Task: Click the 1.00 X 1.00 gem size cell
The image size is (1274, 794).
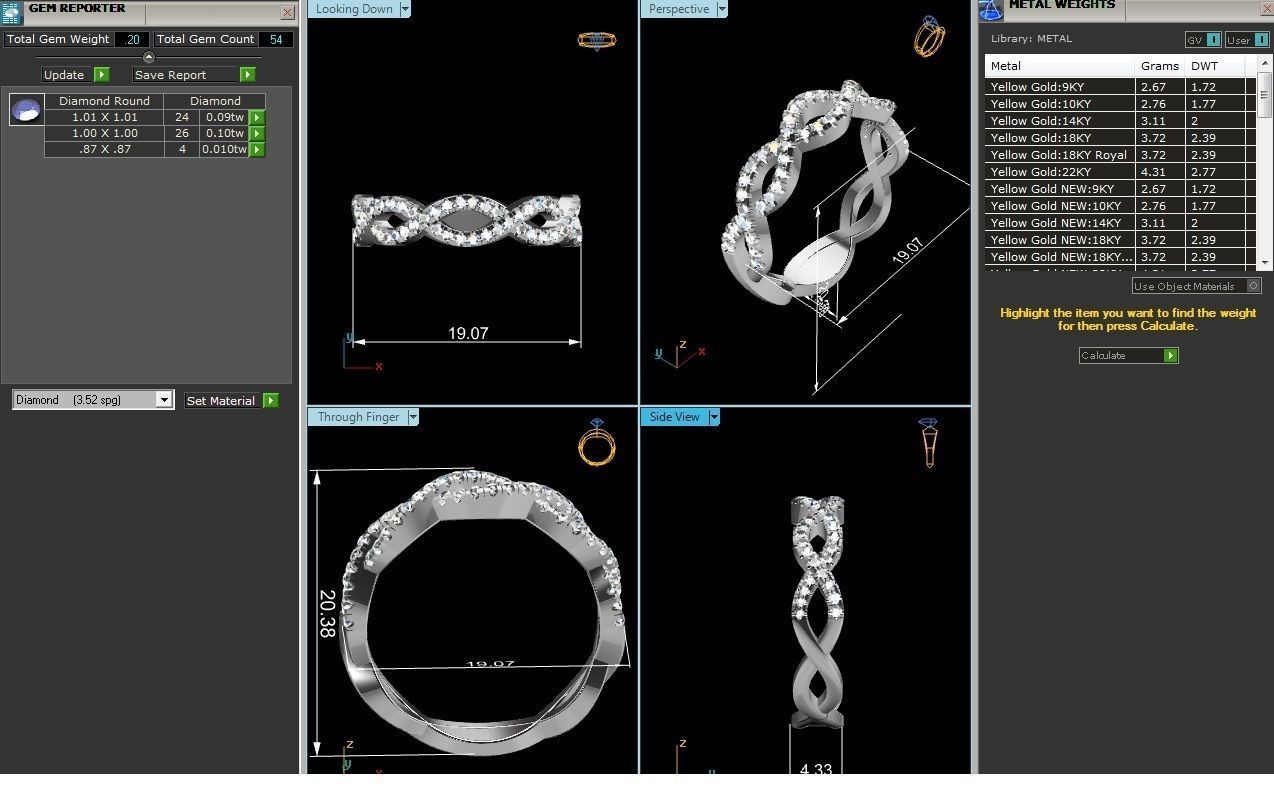Action: point(104,133)
